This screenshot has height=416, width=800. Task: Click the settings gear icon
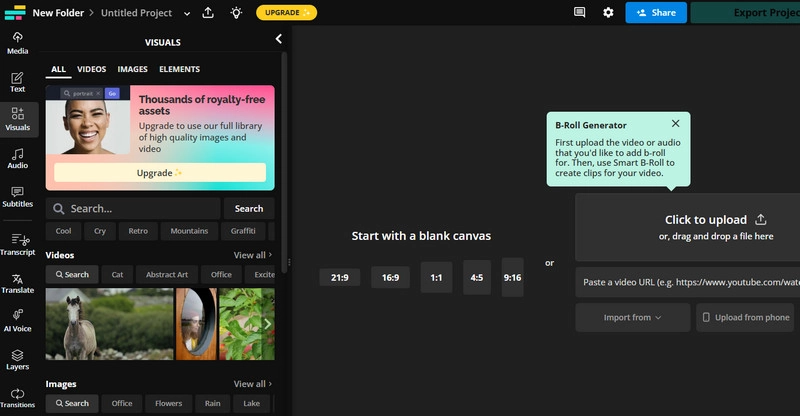click(608, 13)
